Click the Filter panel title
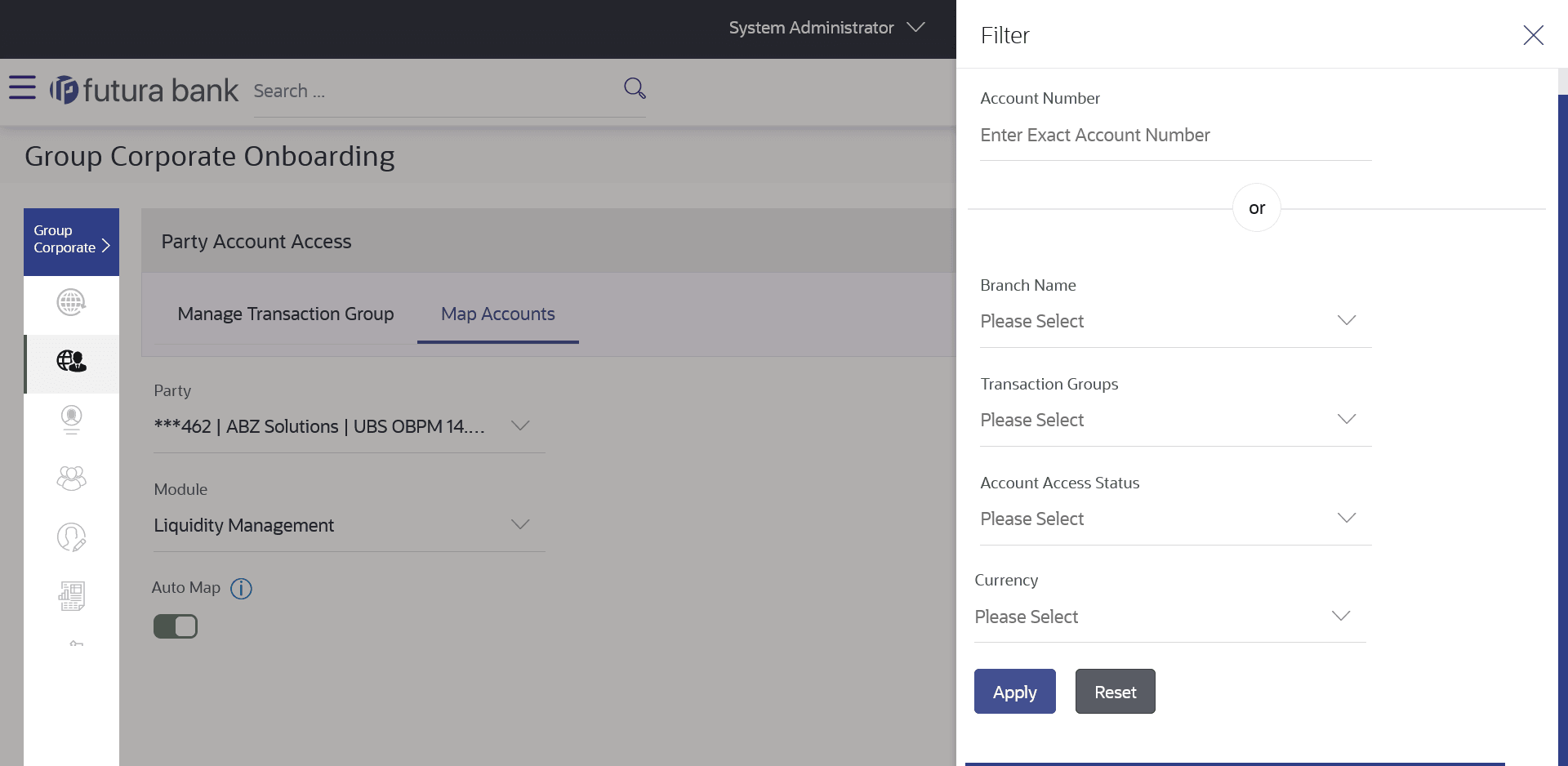The height and width of the screenshot is (766, 1568). click(x=1005, y=35)
